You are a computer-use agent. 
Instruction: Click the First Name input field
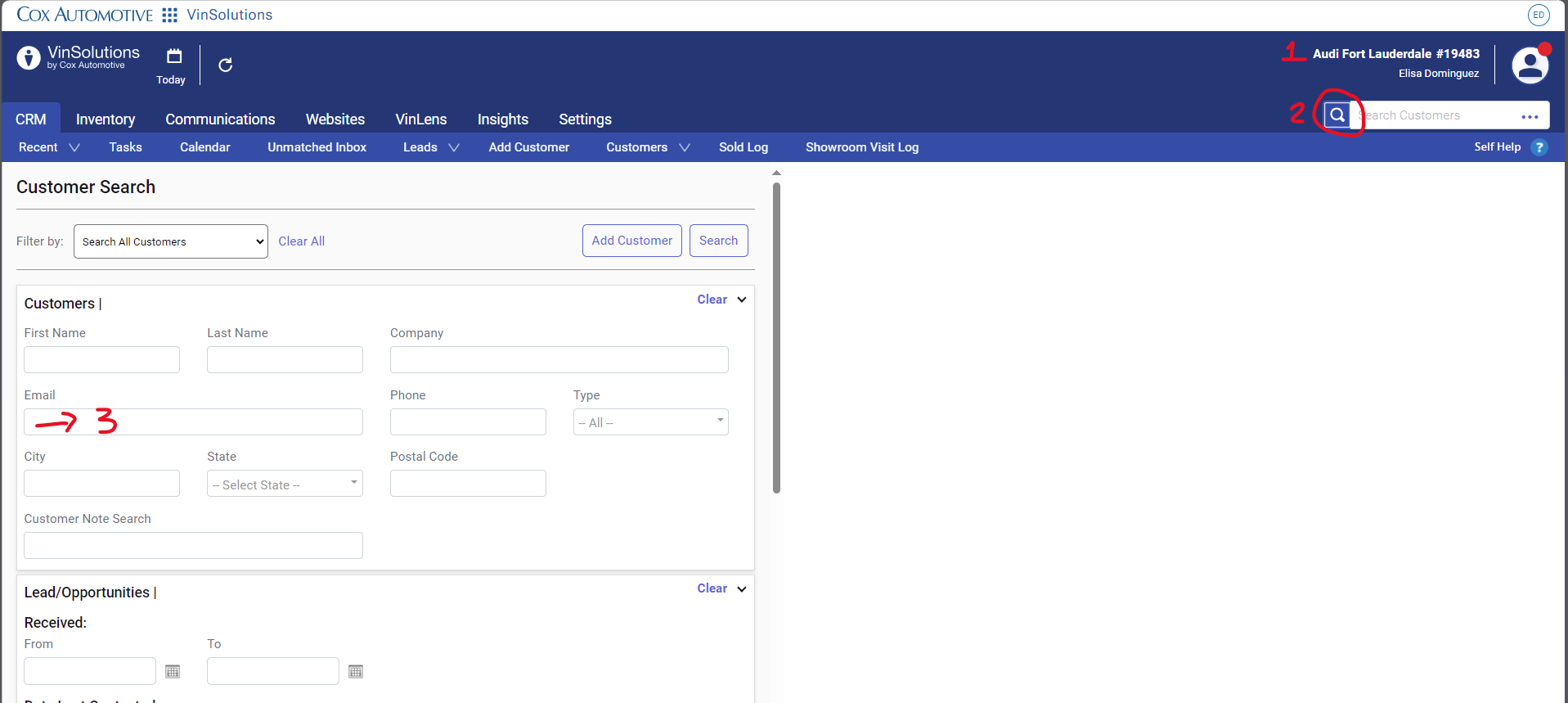coord(101,360)
